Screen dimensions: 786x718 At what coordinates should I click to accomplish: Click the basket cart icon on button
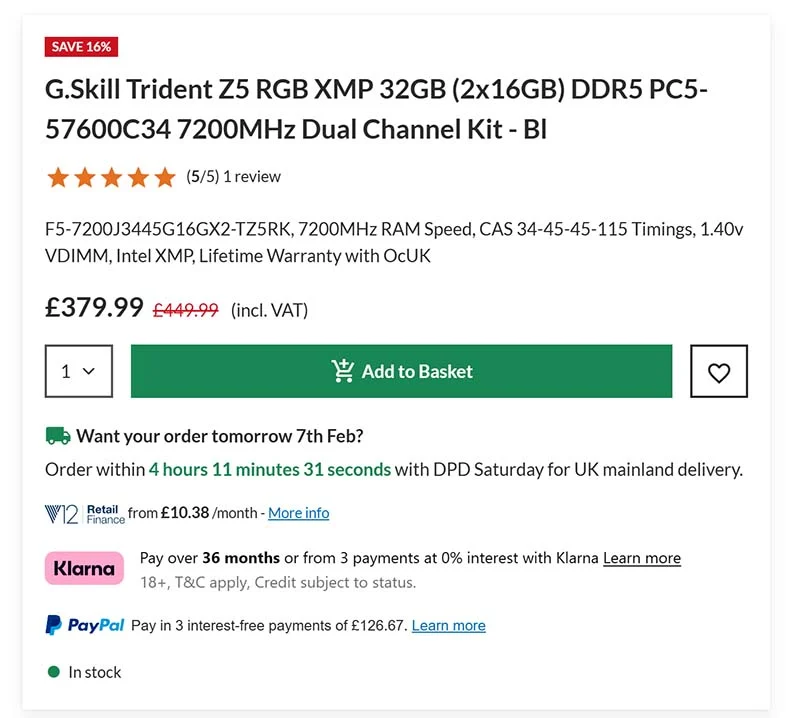343,371
